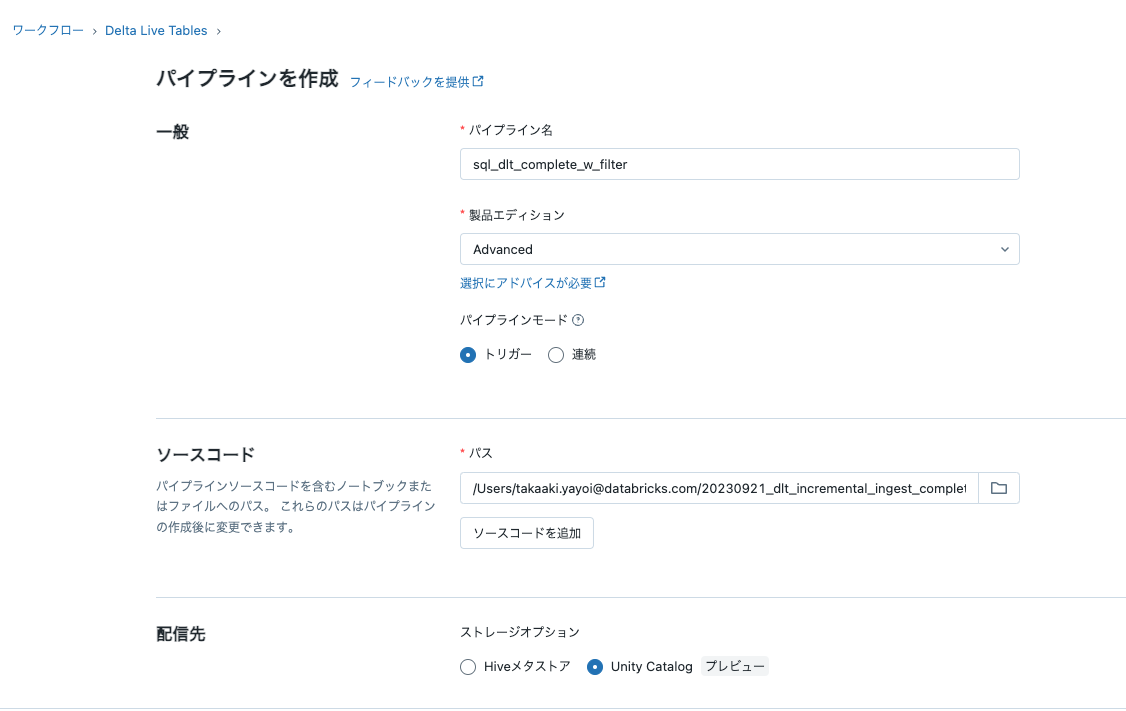Open the file browser folder icon

(999, 487)
